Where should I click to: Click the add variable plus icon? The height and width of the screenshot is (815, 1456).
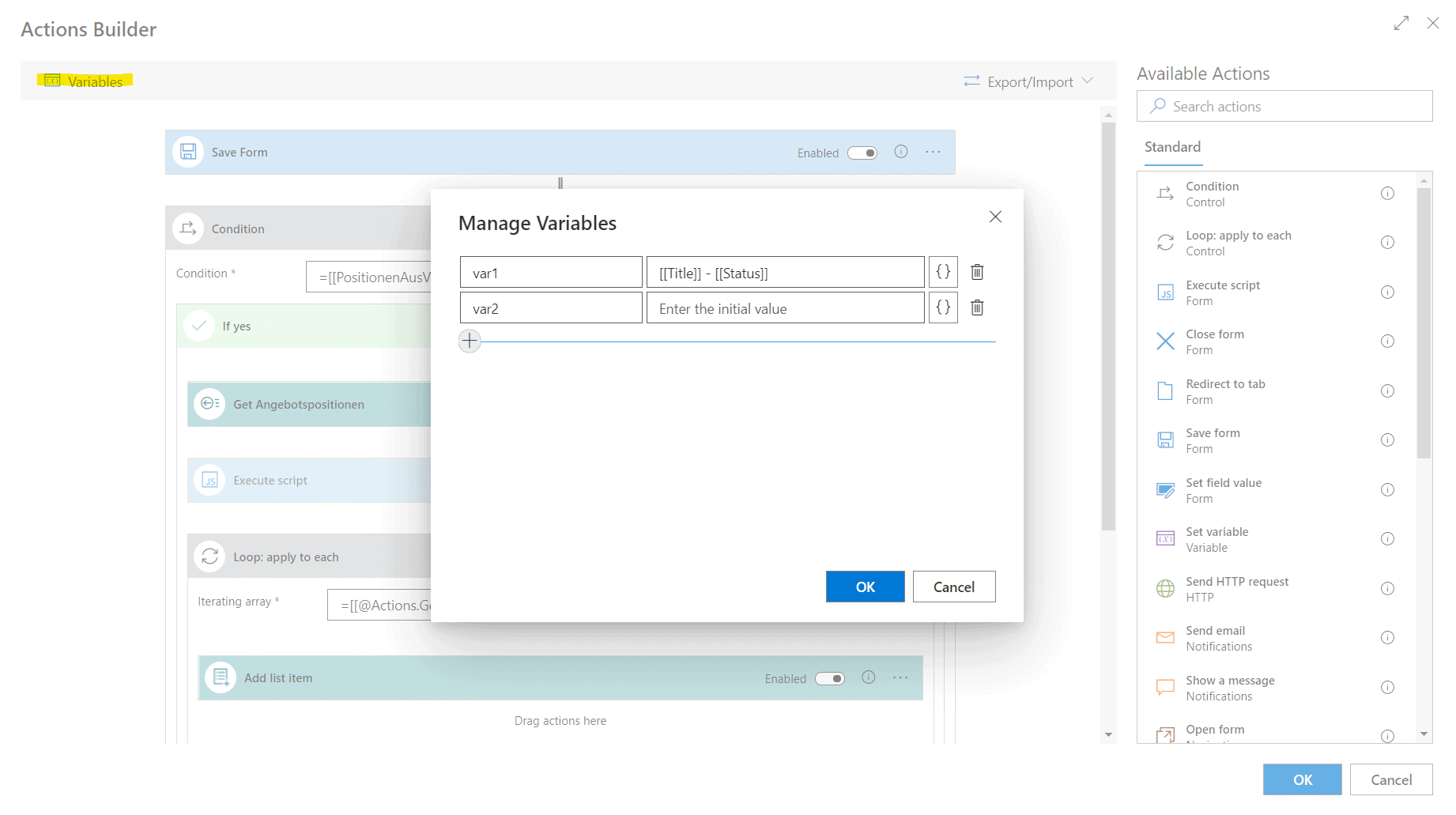(x=470, y=341)
